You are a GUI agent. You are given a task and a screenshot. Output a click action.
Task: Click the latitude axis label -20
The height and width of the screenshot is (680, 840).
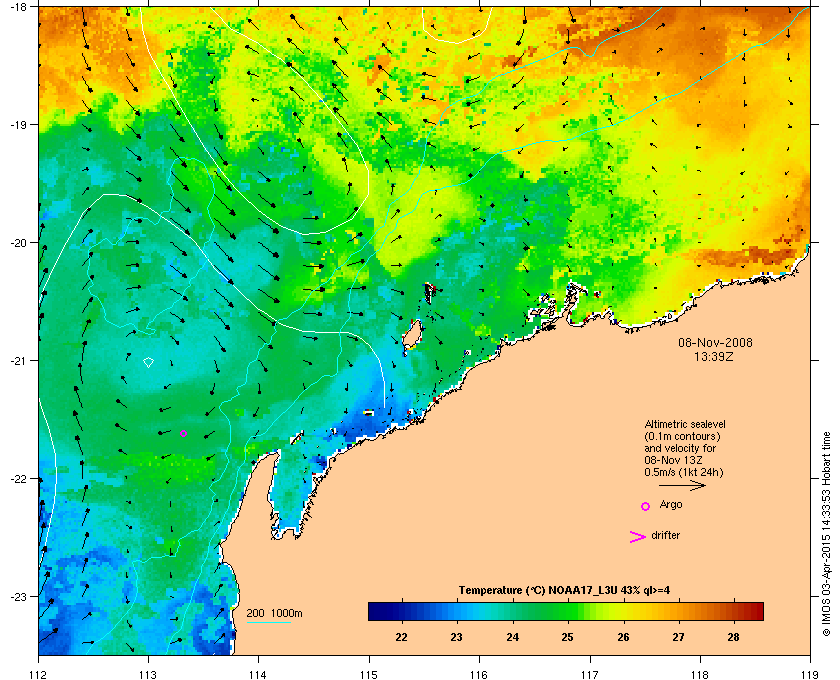click(17, 243)
